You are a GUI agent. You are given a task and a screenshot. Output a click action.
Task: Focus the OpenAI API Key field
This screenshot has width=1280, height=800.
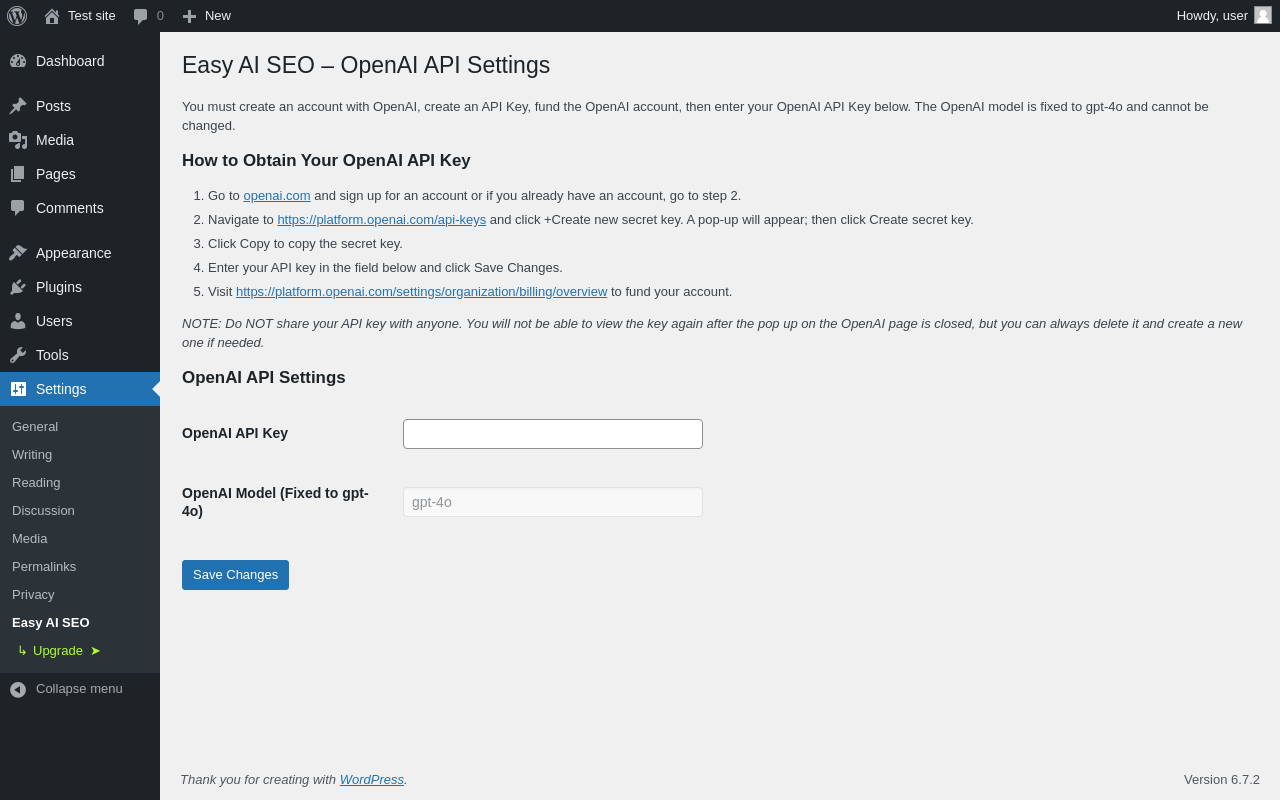pyautogui.click(x=553, y=434)
